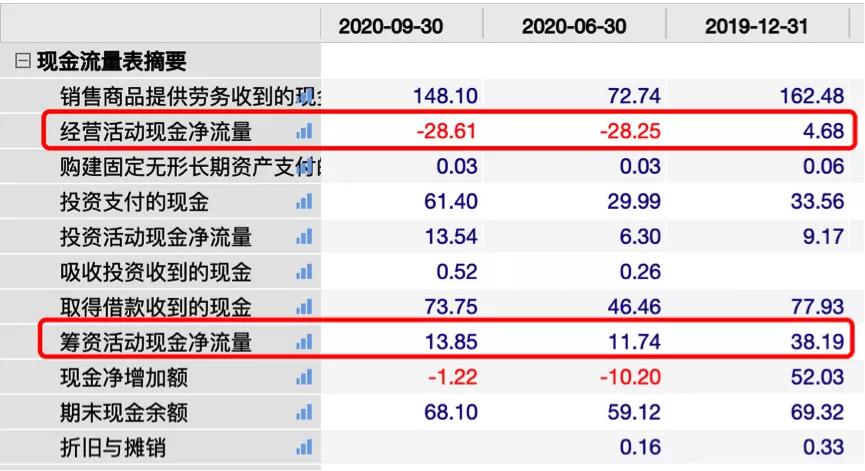Click the value 13.85

pos(451,342)
